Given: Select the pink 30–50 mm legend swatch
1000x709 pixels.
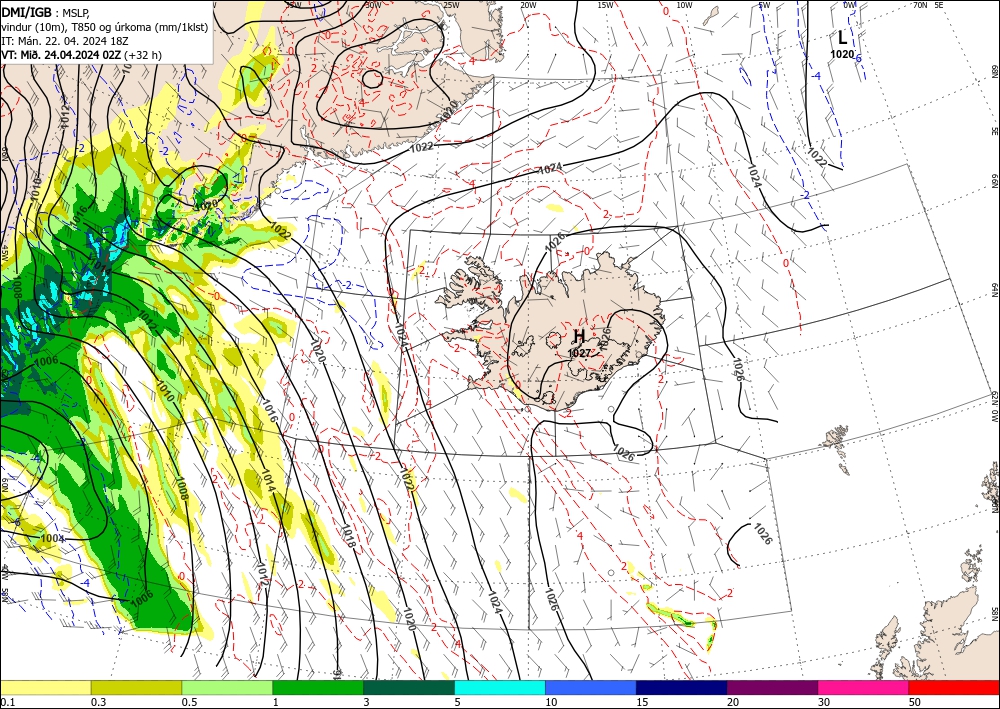Looking at the screenshot, I should (x=863, y=687).
